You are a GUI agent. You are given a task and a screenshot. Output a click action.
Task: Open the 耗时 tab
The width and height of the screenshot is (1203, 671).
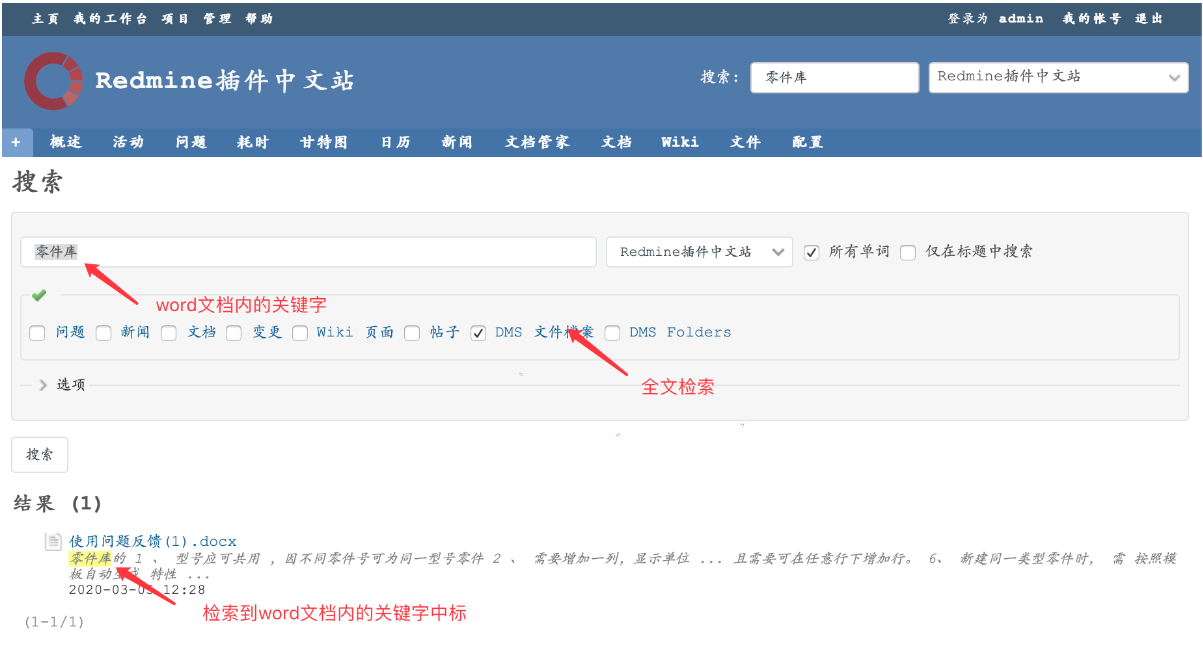pyautogui.click(x=253, y=142)
